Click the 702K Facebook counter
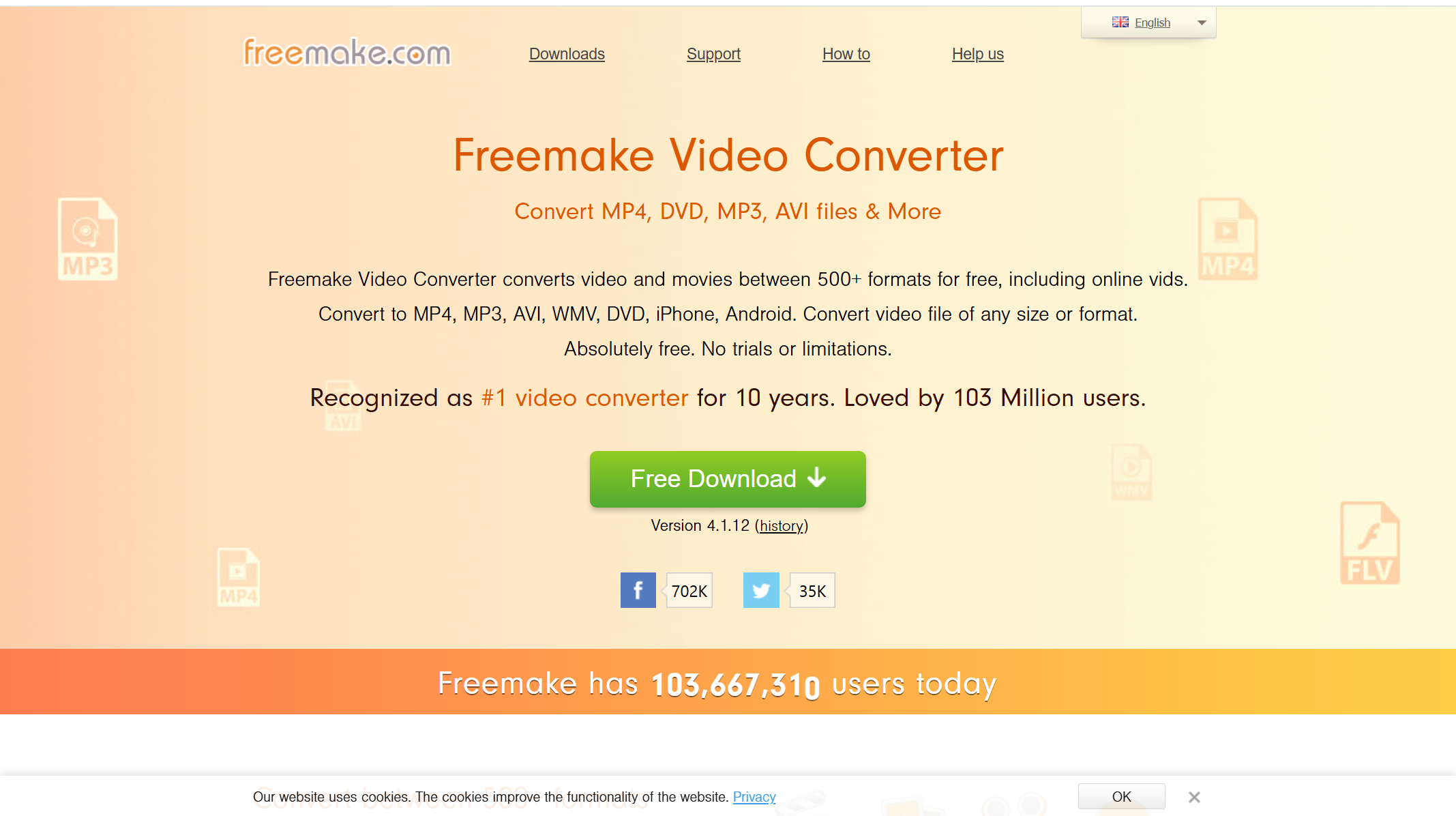Image resolution: width=1456 pixels, height=816 pixels. pyautogui.click(x=689, y=590)
